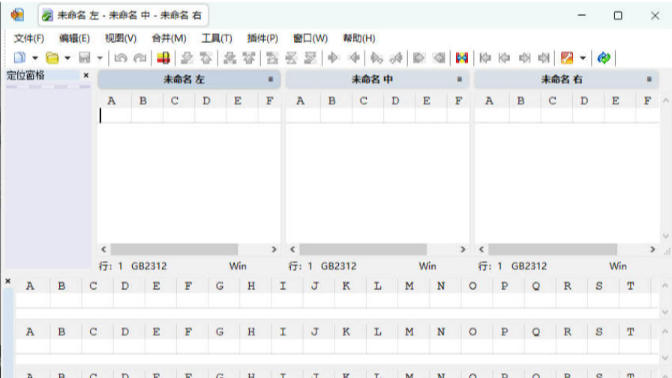The image size is (672, 378).
Task: Click the Copy Right arrow icon
Action: tap(333, 57)
